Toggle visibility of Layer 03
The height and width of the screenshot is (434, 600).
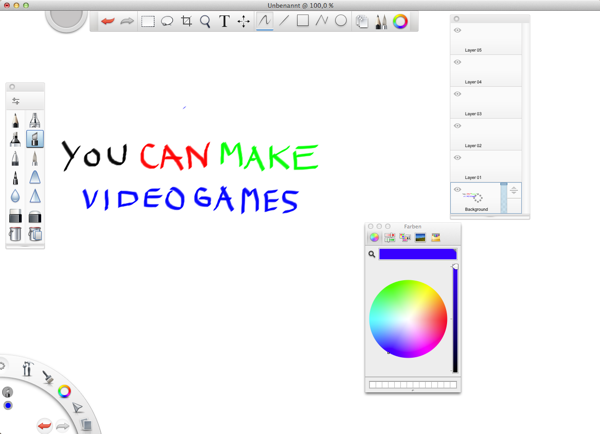coord(457,94)
